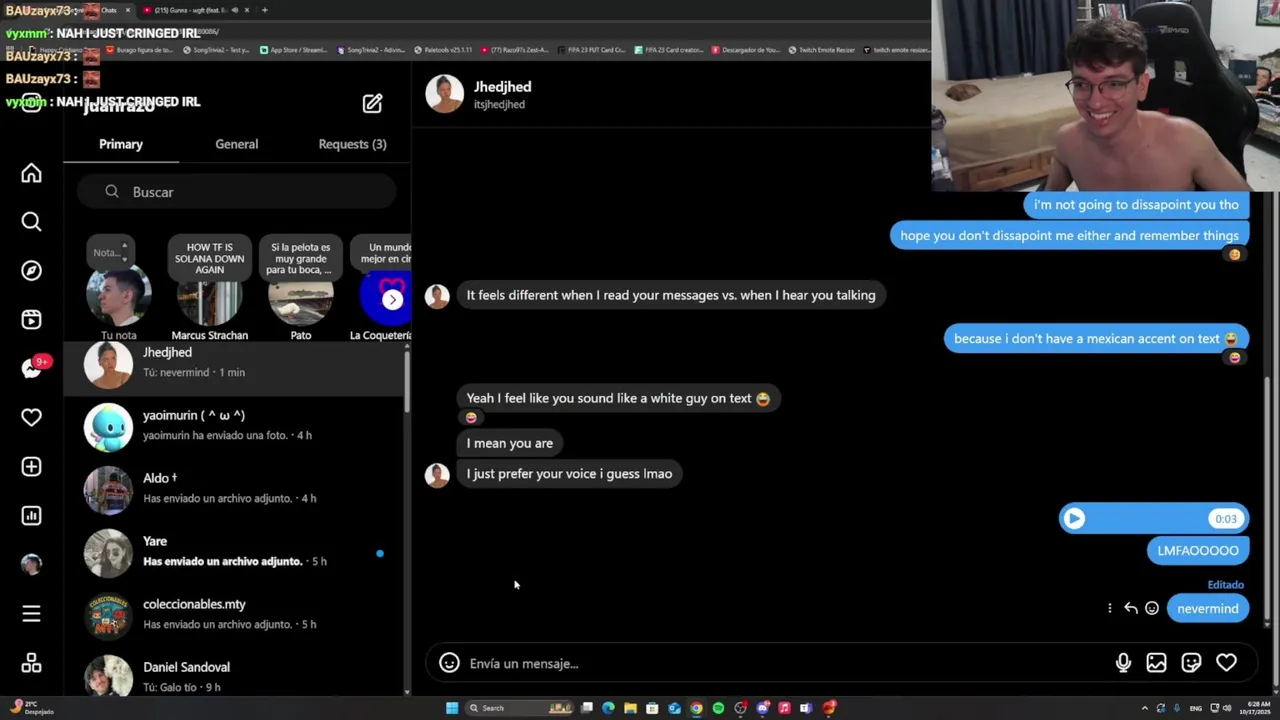The image size is (1280, 720).
Task: Click Jhedjhed's avatar in chat header
Action: click(444, 93)
